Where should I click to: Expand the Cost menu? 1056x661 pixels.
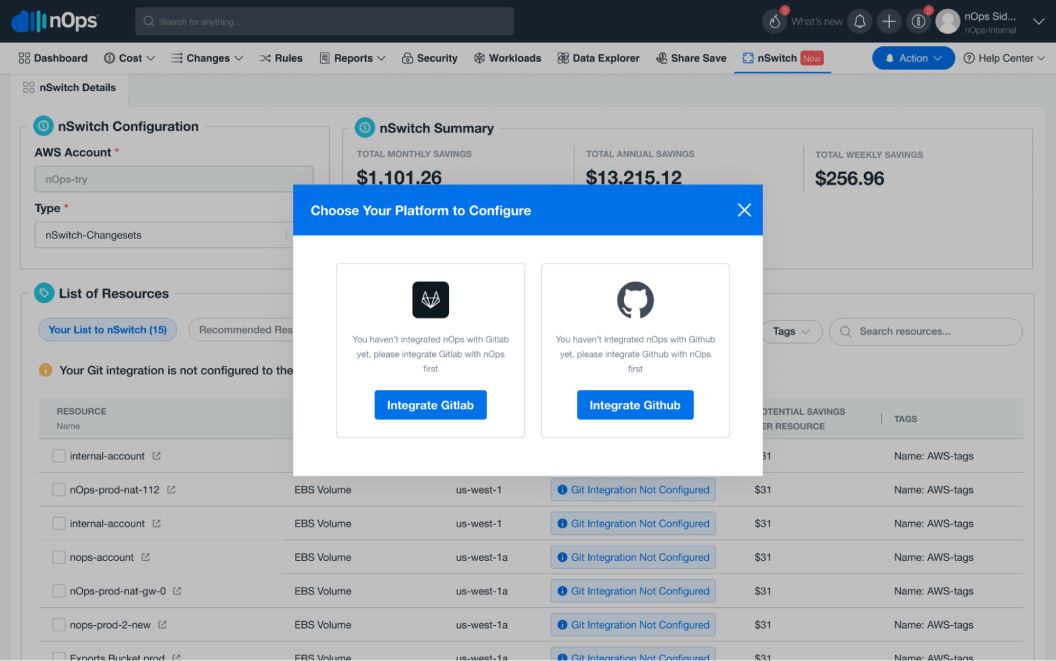[129, 58]
